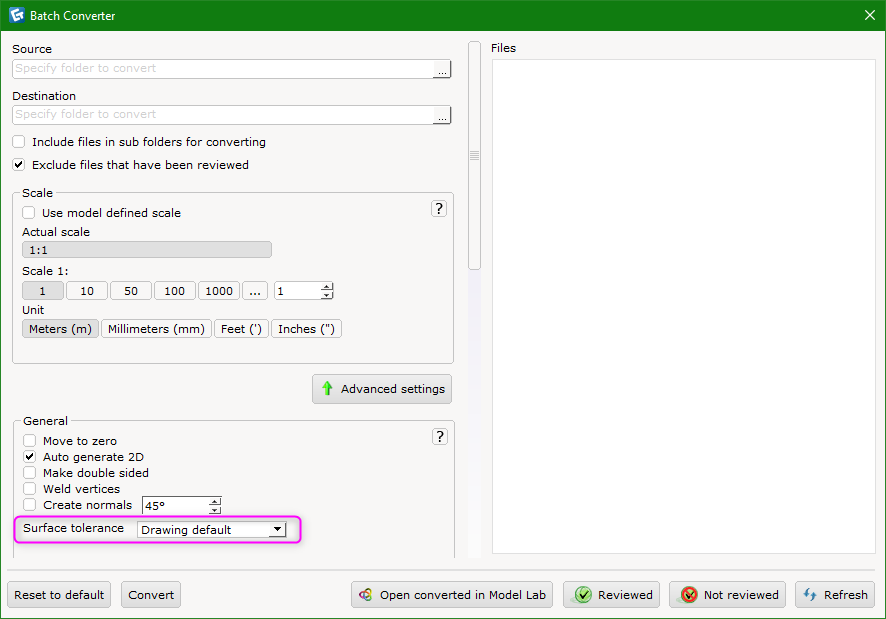Screen dimensions: 886x619
Task: Select scale preset 10
Action: pos(87,291)
